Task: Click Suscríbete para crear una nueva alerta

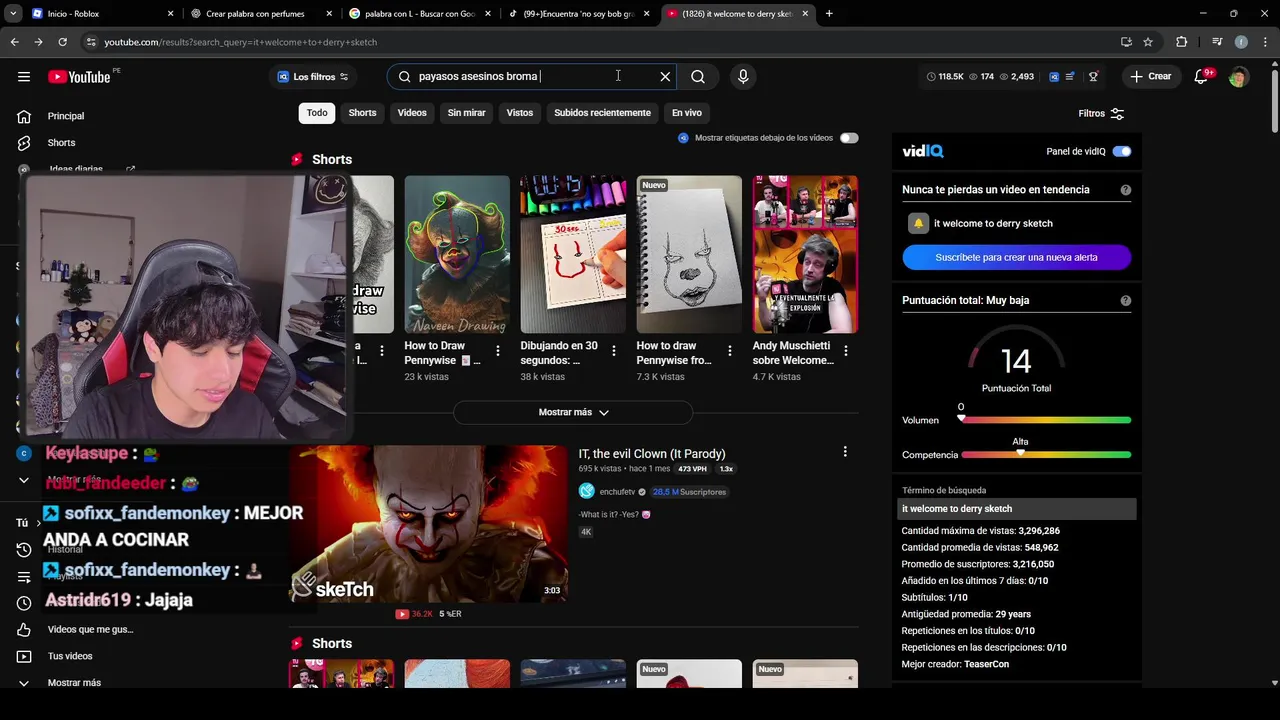Action: click(1016, 257)
